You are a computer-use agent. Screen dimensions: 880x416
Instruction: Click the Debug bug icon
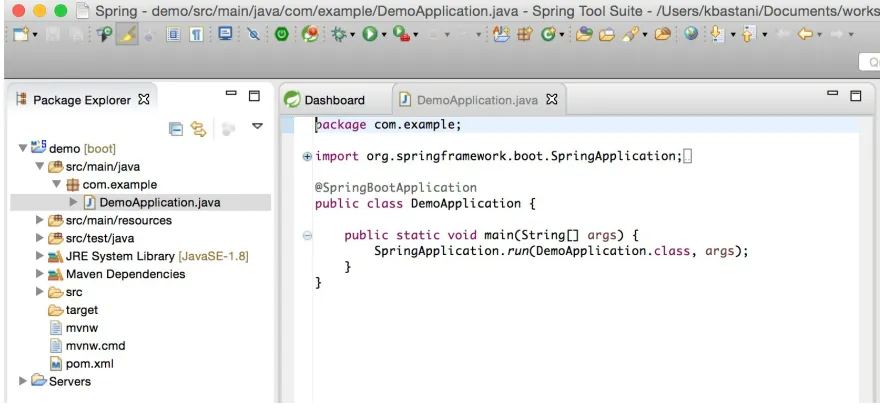pos(339,35)
